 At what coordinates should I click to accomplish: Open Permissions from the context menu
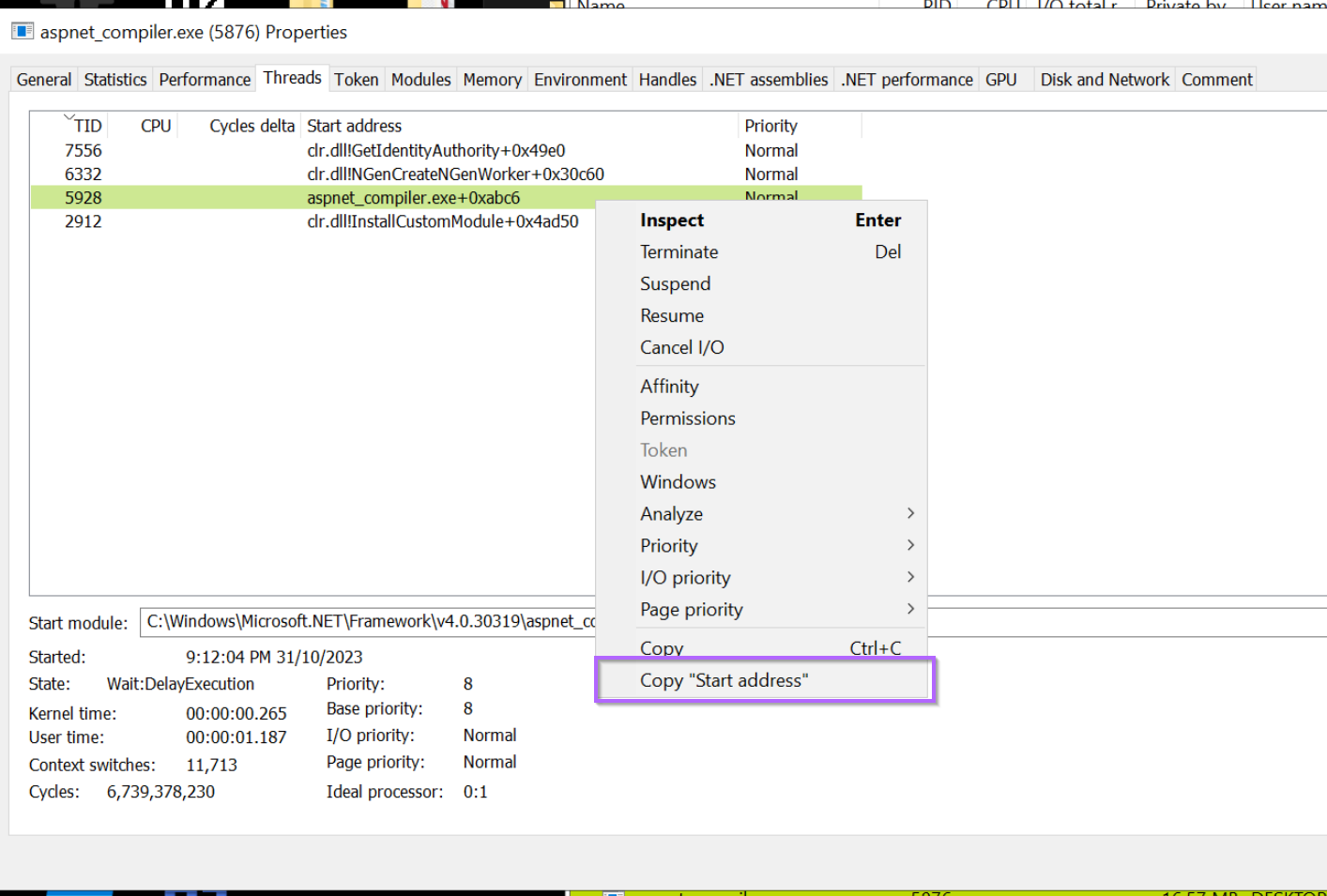coord(761,418)
